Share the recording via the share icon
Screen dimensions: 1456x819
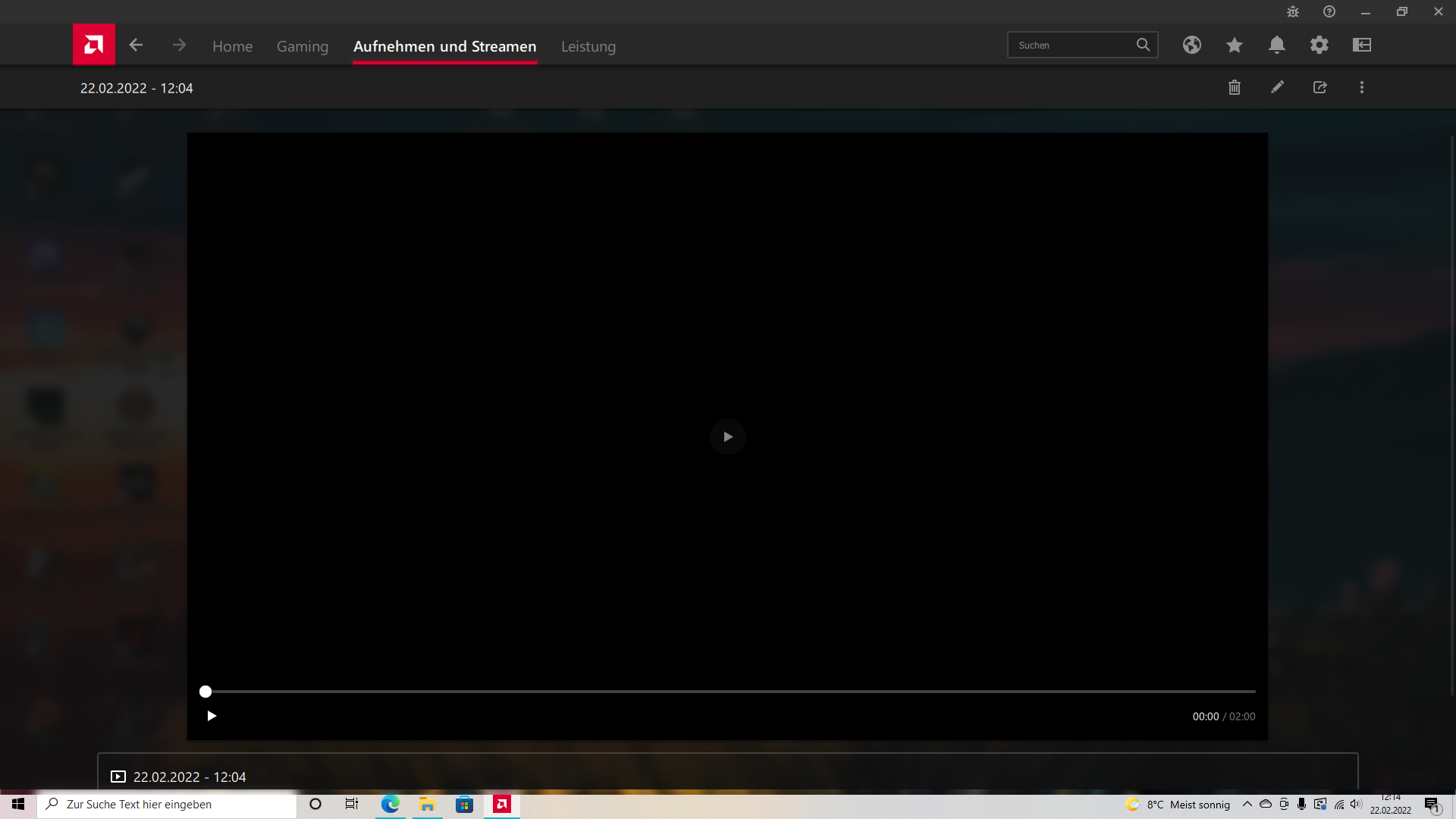click(x=1320, y=87)
